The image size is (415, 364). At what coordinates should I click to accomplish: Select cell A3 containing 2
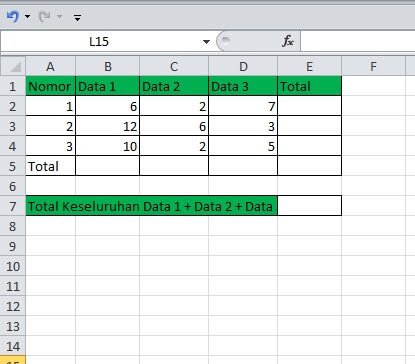point(51,126)
